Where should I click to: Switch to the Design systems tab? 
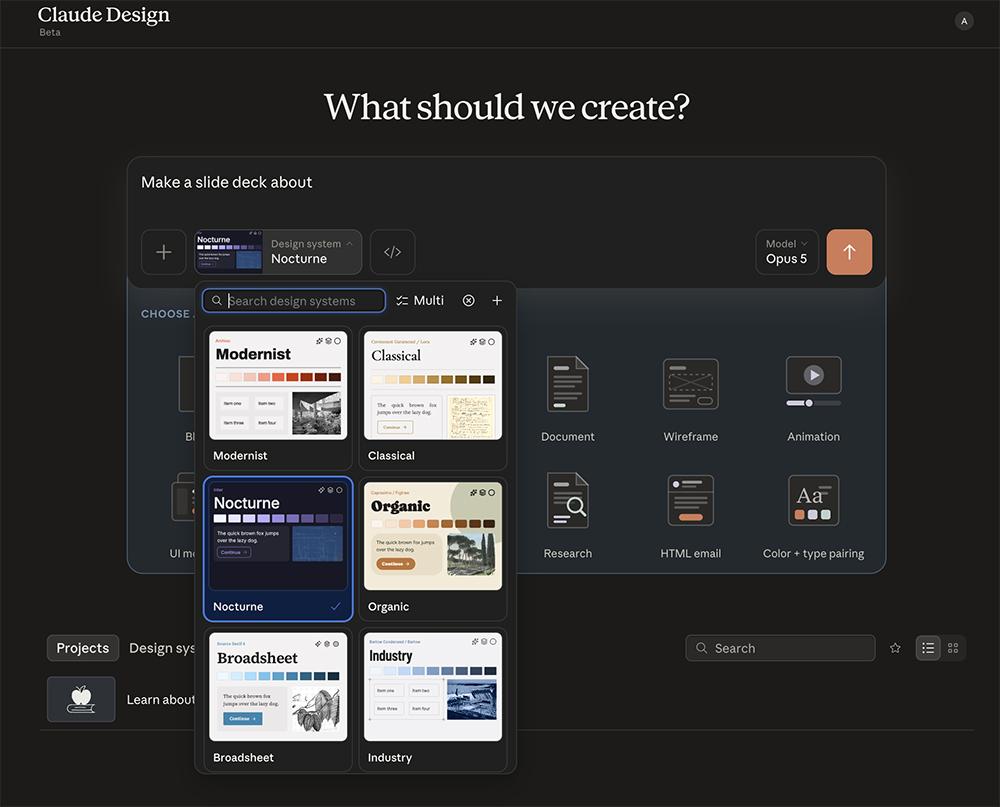click(x=162, y=648)
